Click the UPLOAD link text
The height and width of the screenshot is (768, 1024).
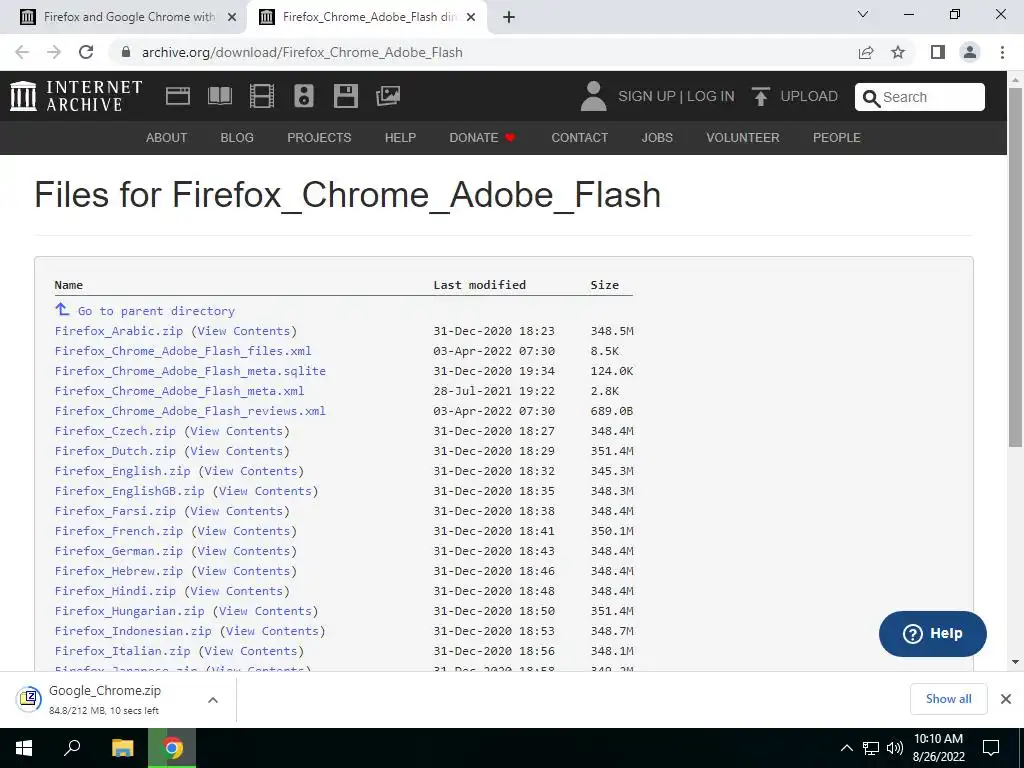point(809,97)
